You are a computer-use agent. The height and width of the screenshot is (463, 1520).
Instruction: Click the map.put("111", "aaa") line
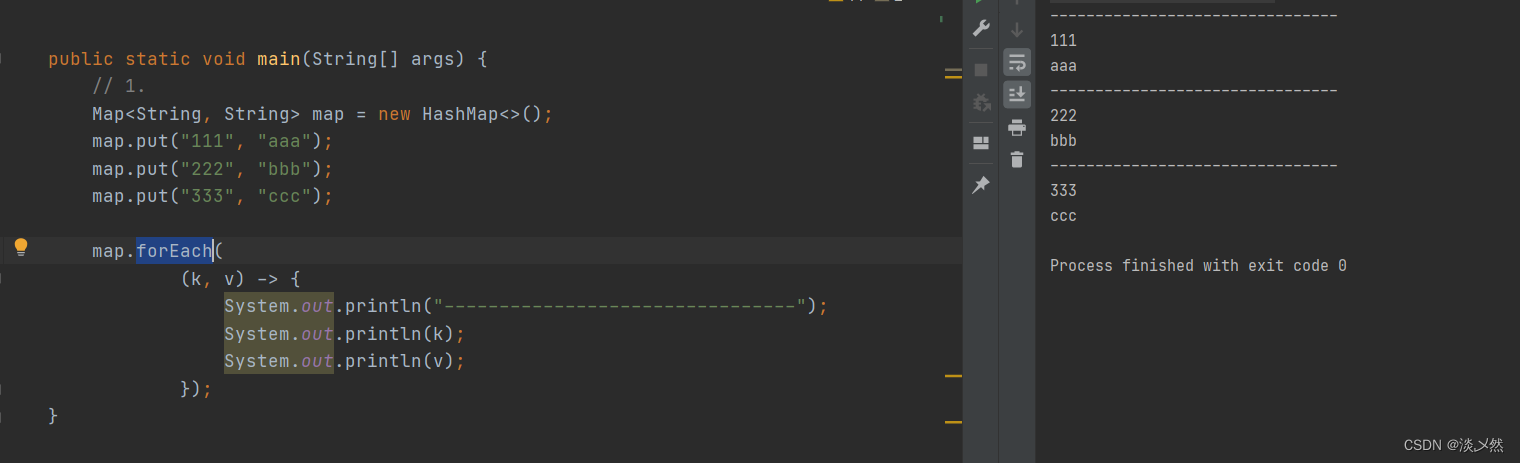tap(212, 141)
